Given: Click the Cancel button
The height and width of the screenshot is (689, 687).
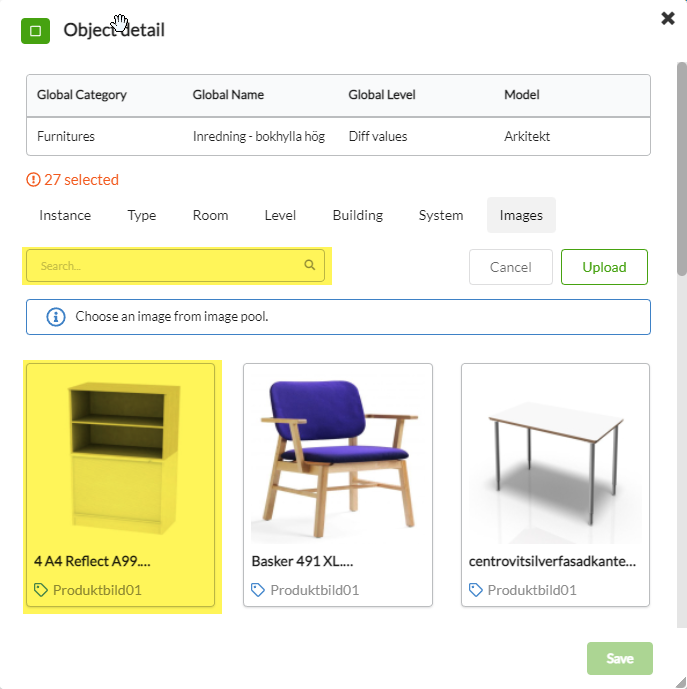Looking at the screenshot, I should 511,267.
